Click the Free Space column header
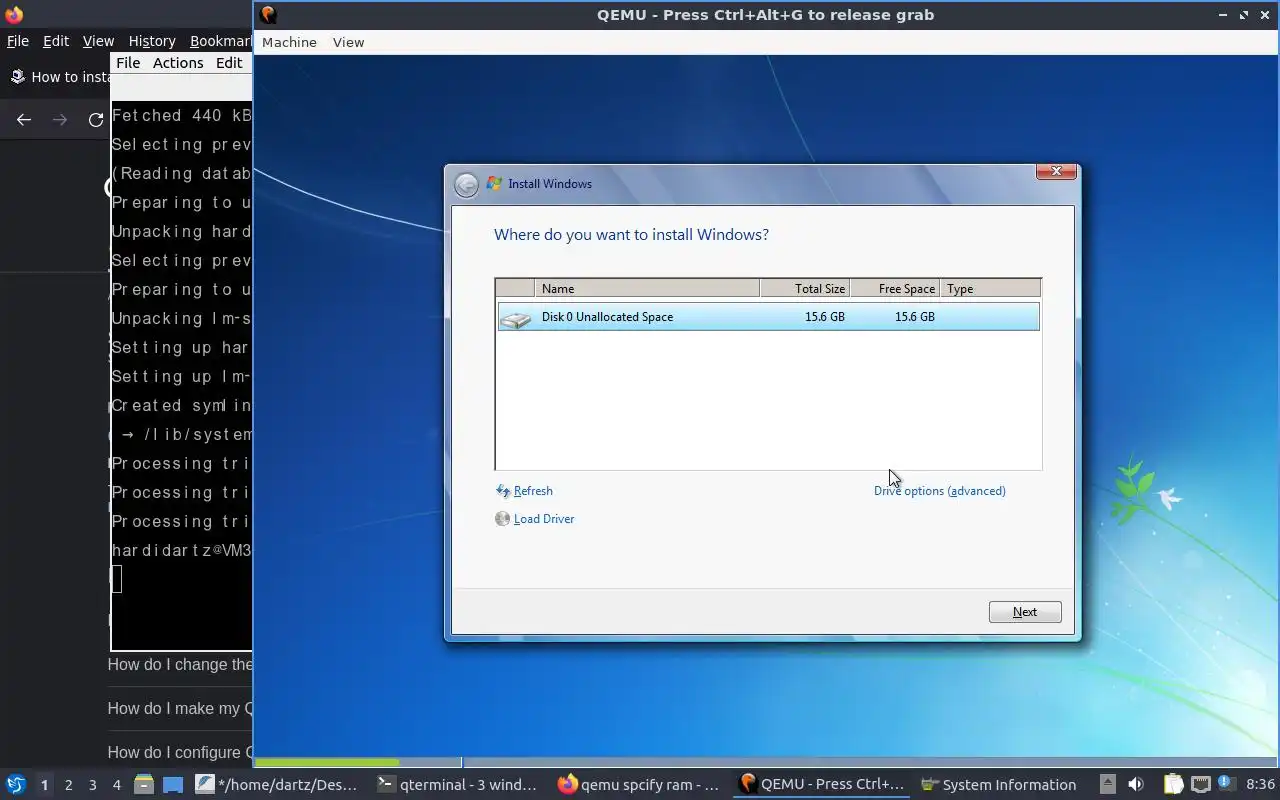The image size is (1280, 800). coord(895,289)
